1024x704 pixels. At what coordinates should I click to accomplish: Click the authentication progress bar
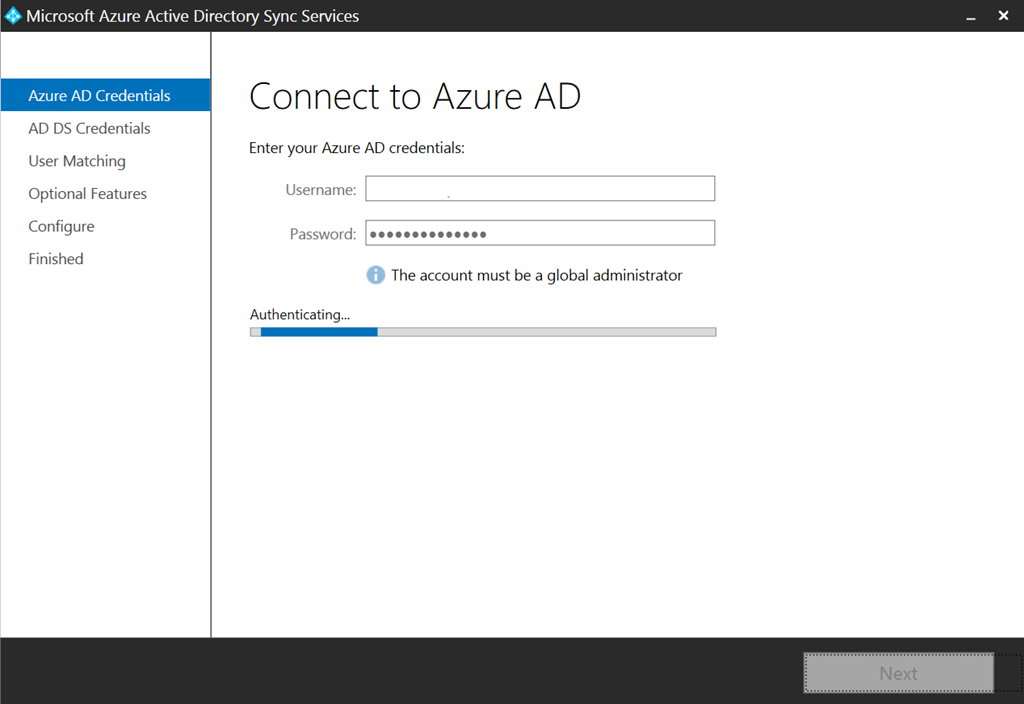(x=483, y=332)
